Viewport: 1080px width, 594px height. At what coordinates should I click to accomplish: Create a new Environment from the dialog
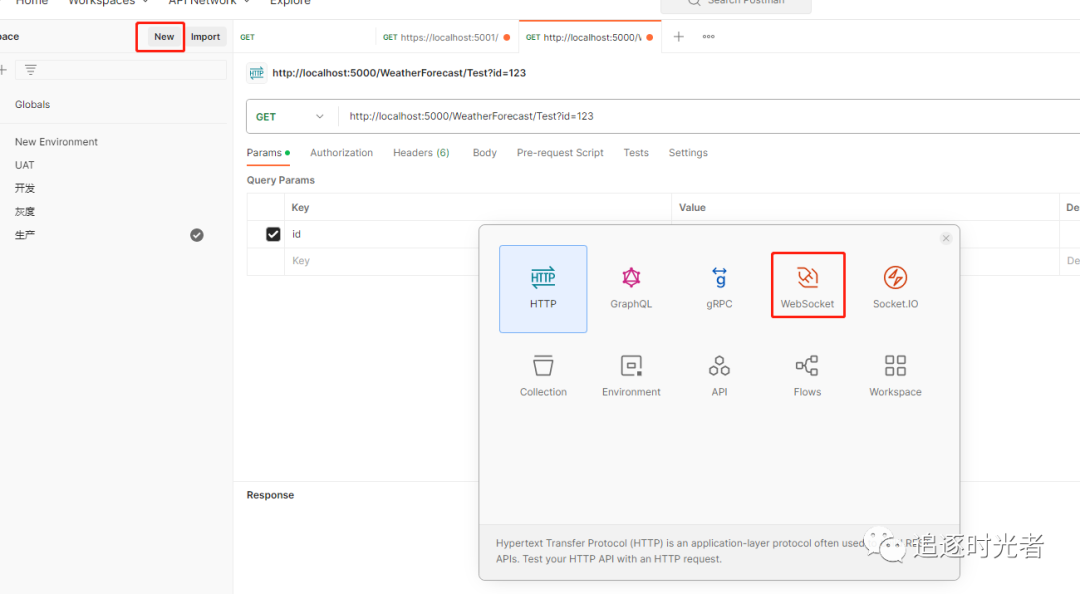click(x=631, y=376)
